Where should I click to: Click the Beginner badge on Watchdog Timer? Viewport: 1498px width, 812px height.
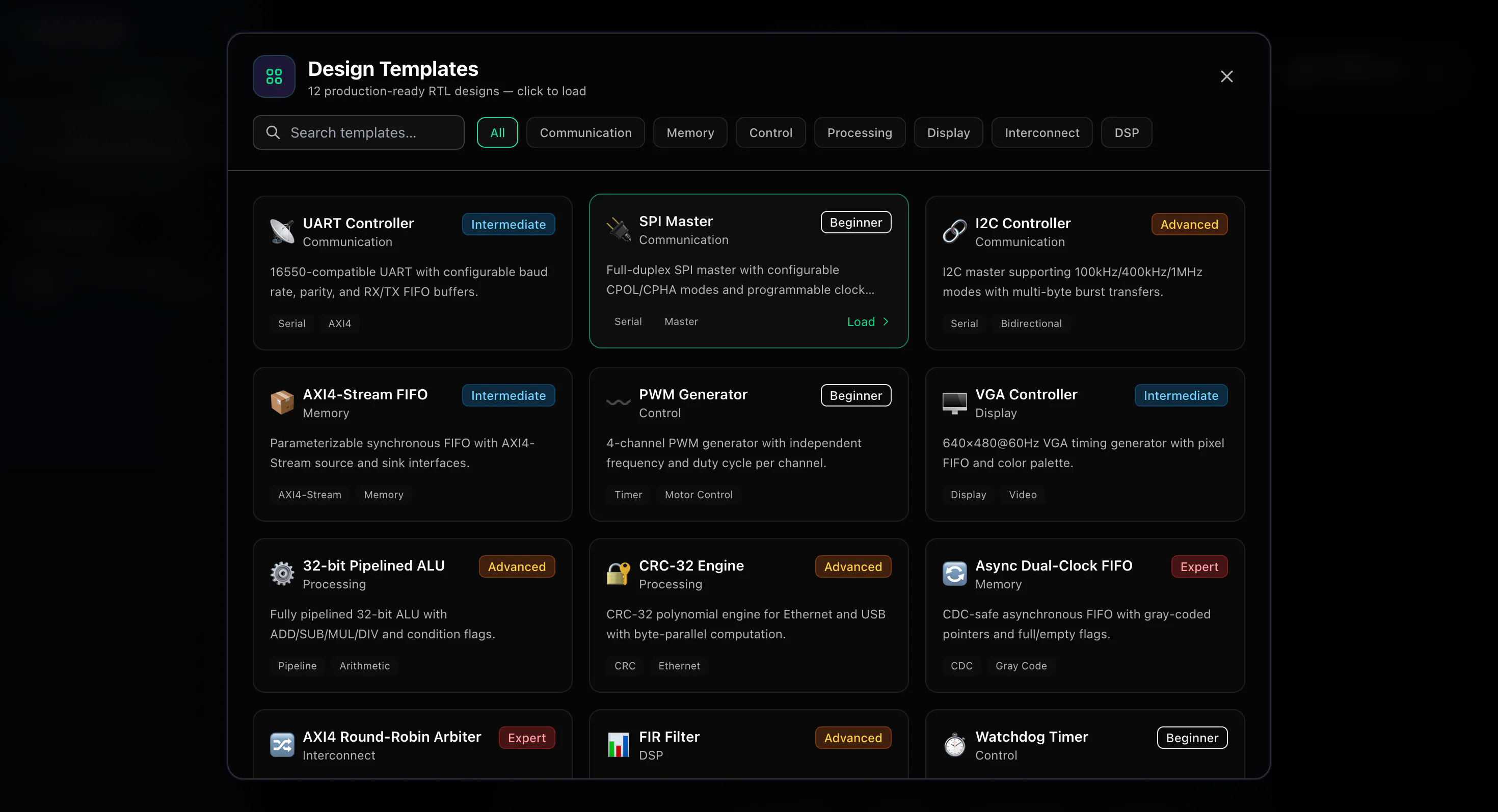click(1192, 738)
